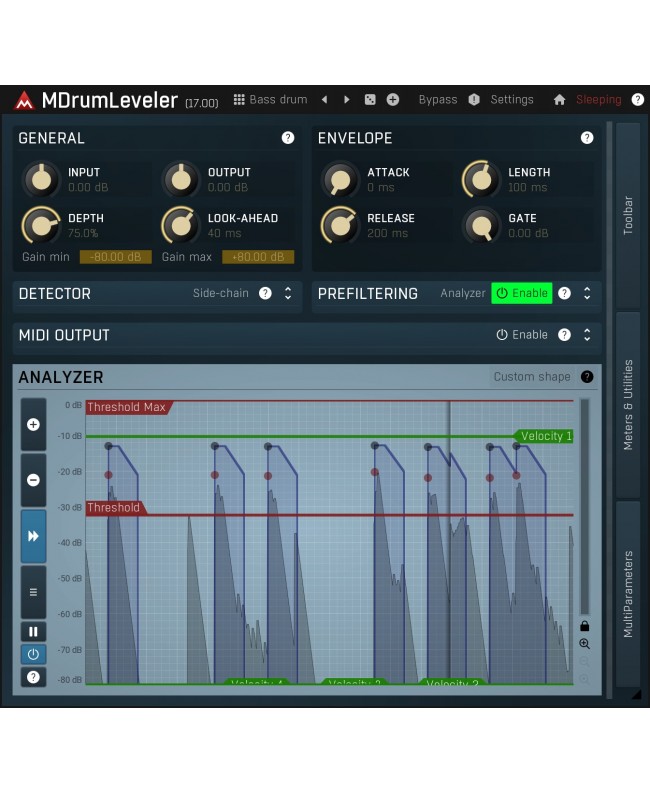
Task: Go to the next preset arrow
Action: (x=347, y=99)
